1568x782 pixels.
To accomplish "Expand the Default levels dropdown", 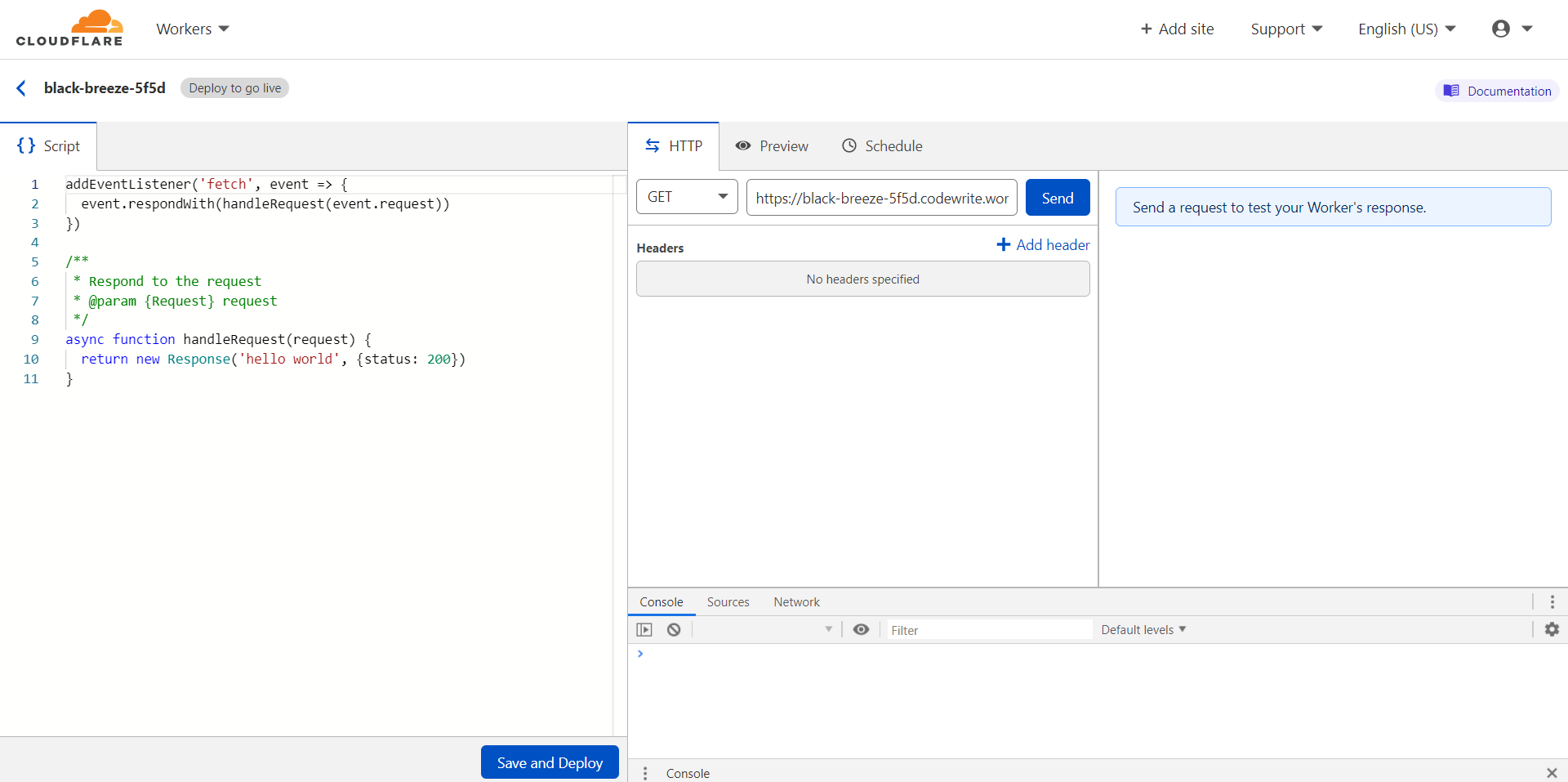I will [1143, 630].
